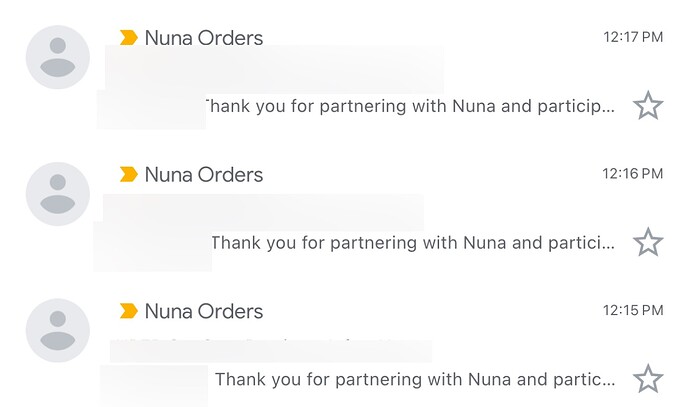690x407 pixels.
Task: Open preview text ending in "partic..."
Action: coord(415,379)
